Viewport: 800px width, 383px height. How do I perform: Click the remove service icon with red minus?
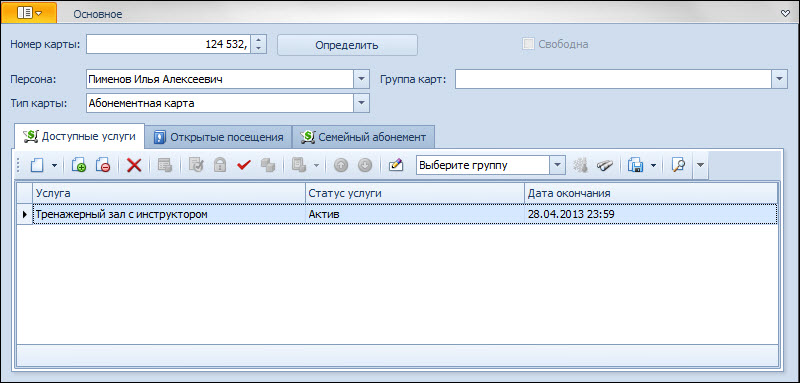point(103,165)
